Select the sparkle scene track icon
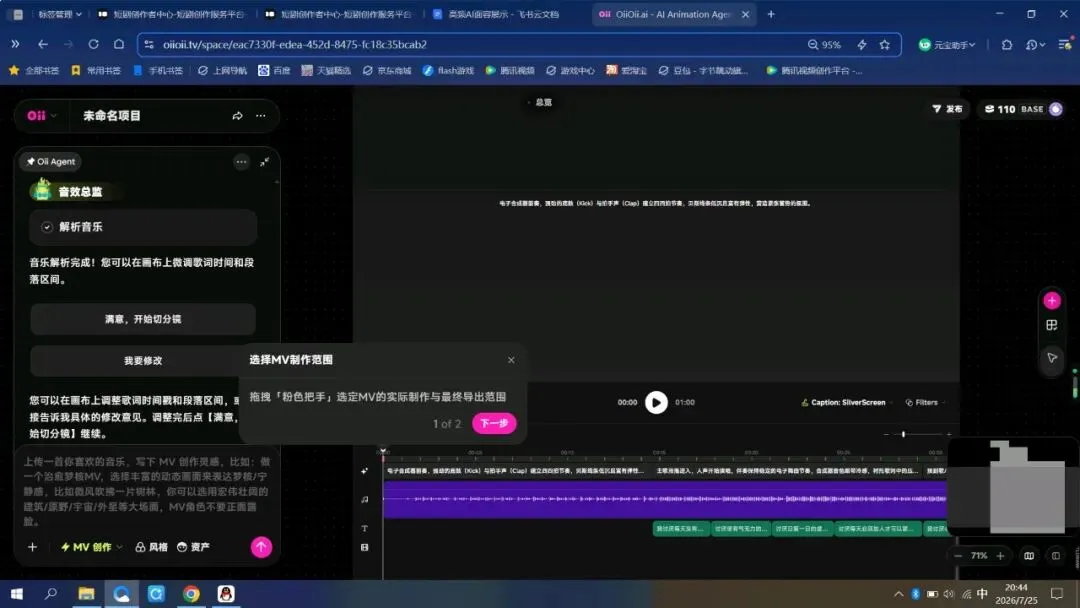Screen dimensions: 1080x608 pos(364,471)
